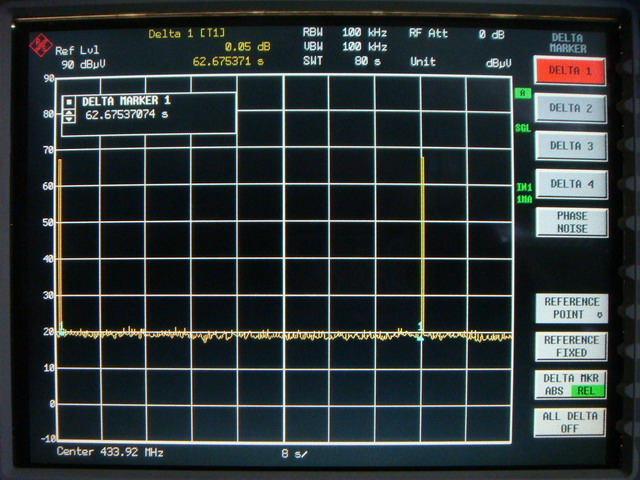Open the REFERENCE POINT submenu
640x480 pixels.
pos(571,308)
